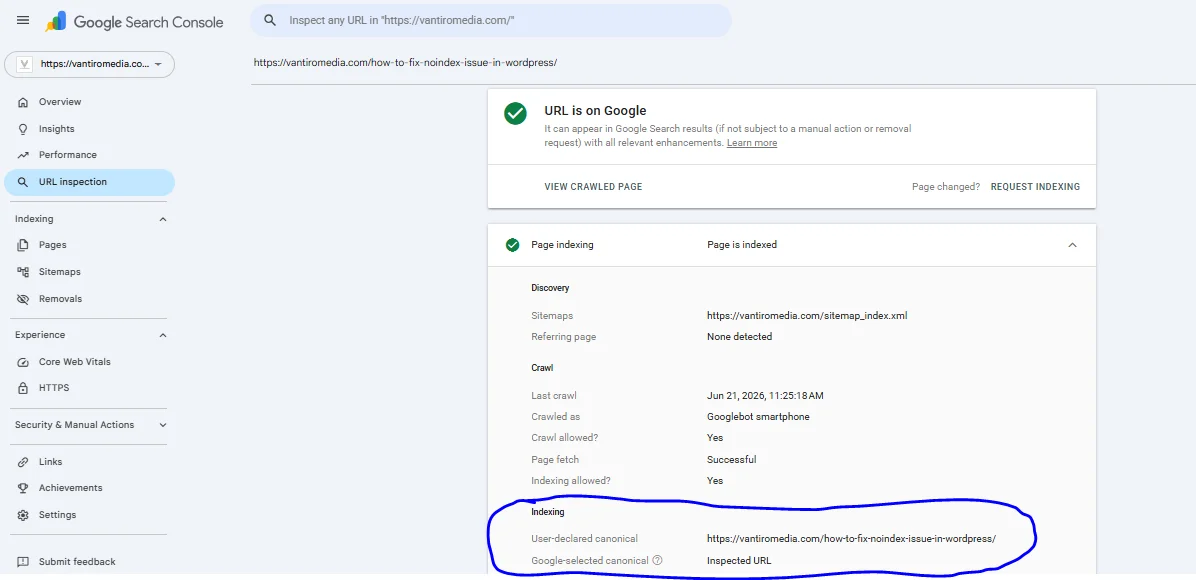This screenshot has width=1196, height=580.
Task: Click the green check icon beside Page indexing
Action: point(513,245)
